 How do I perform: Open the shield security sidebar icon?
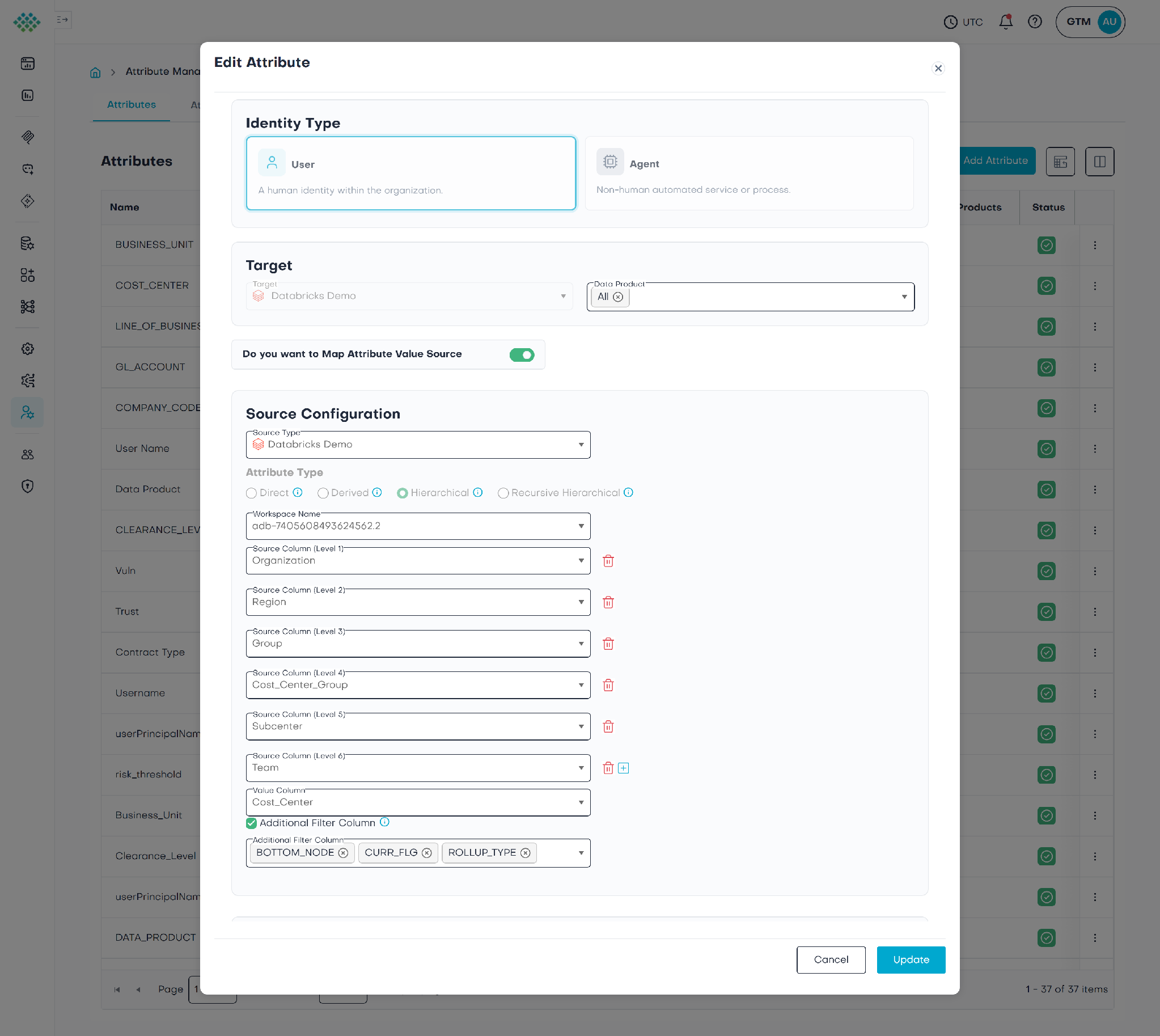pos(27,486)
